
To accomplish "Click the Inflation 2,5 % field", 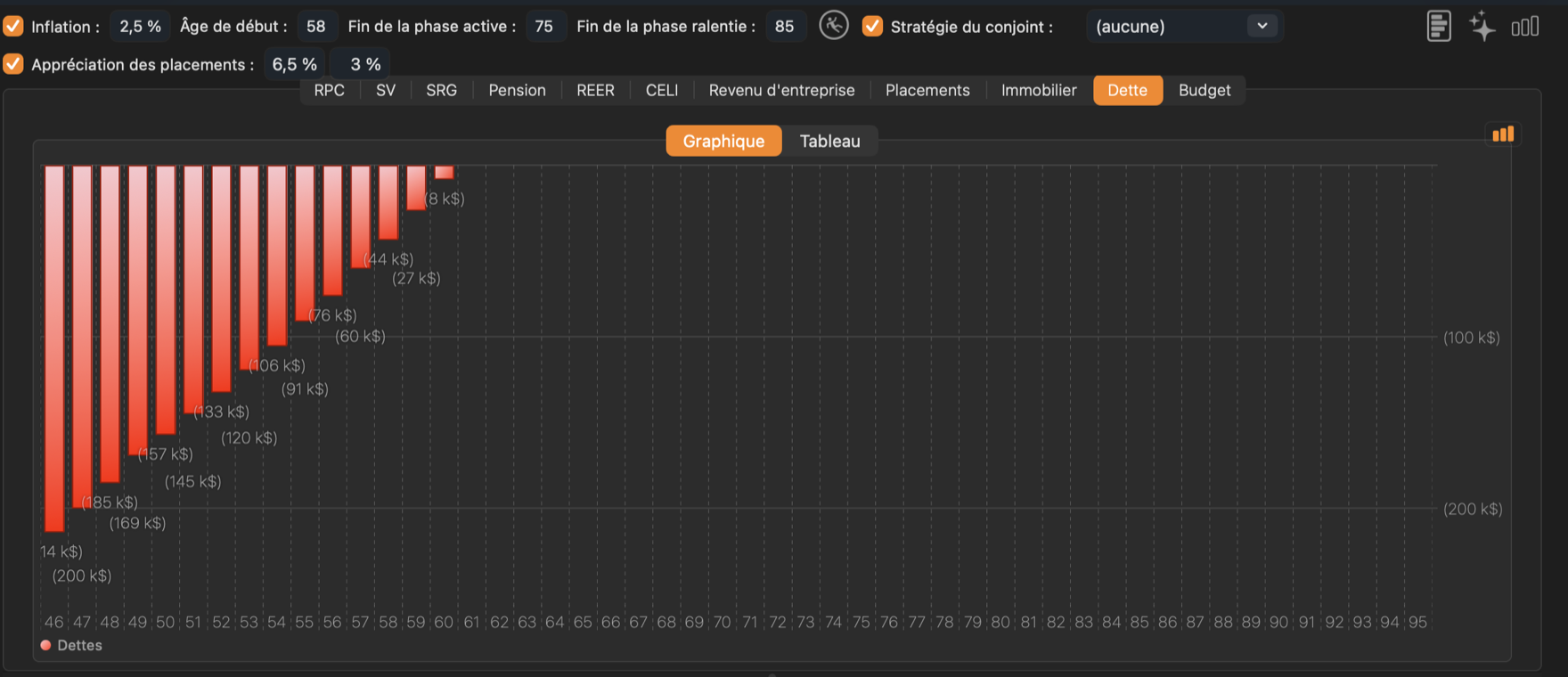I will (x=141, y=26).
